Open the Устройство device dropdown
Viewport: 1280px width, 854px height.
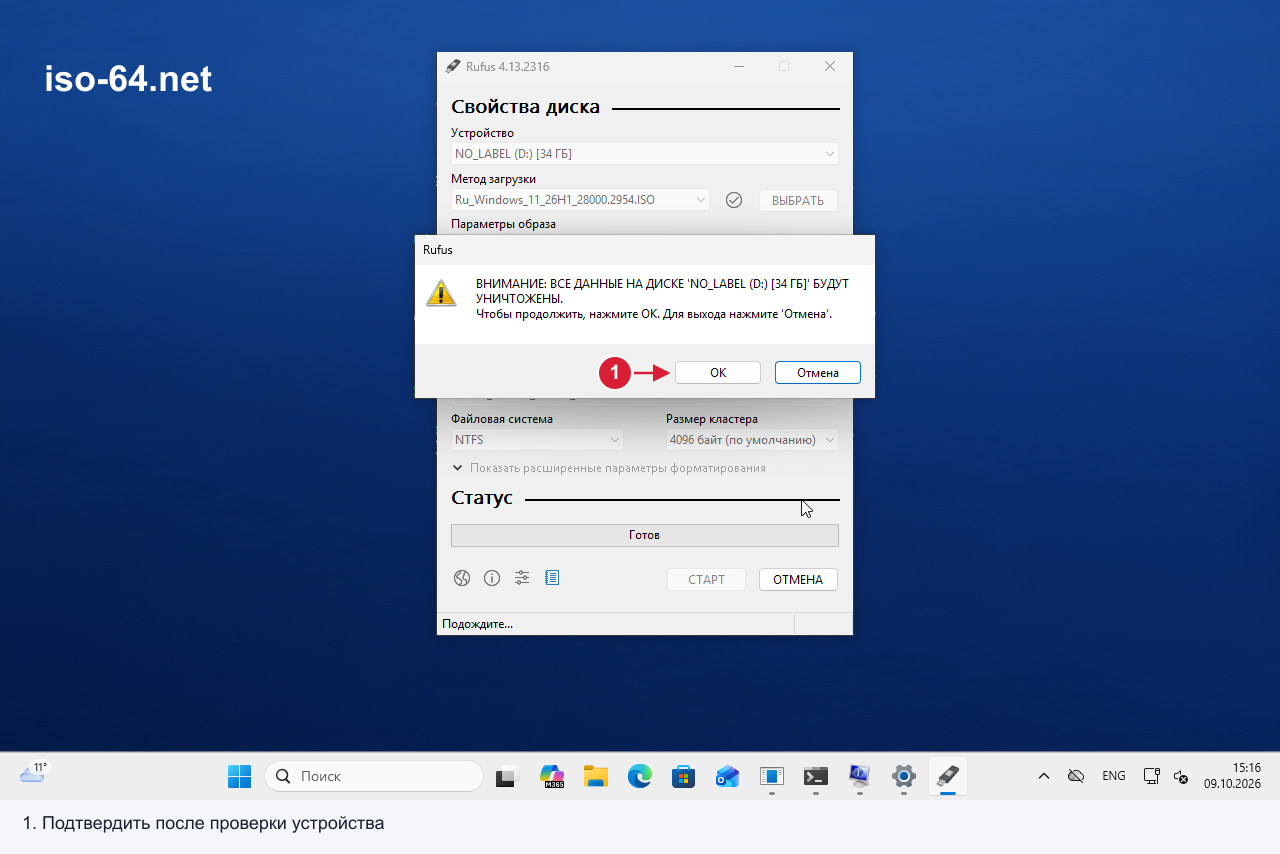pyautogui.click(x=644, y=154)
